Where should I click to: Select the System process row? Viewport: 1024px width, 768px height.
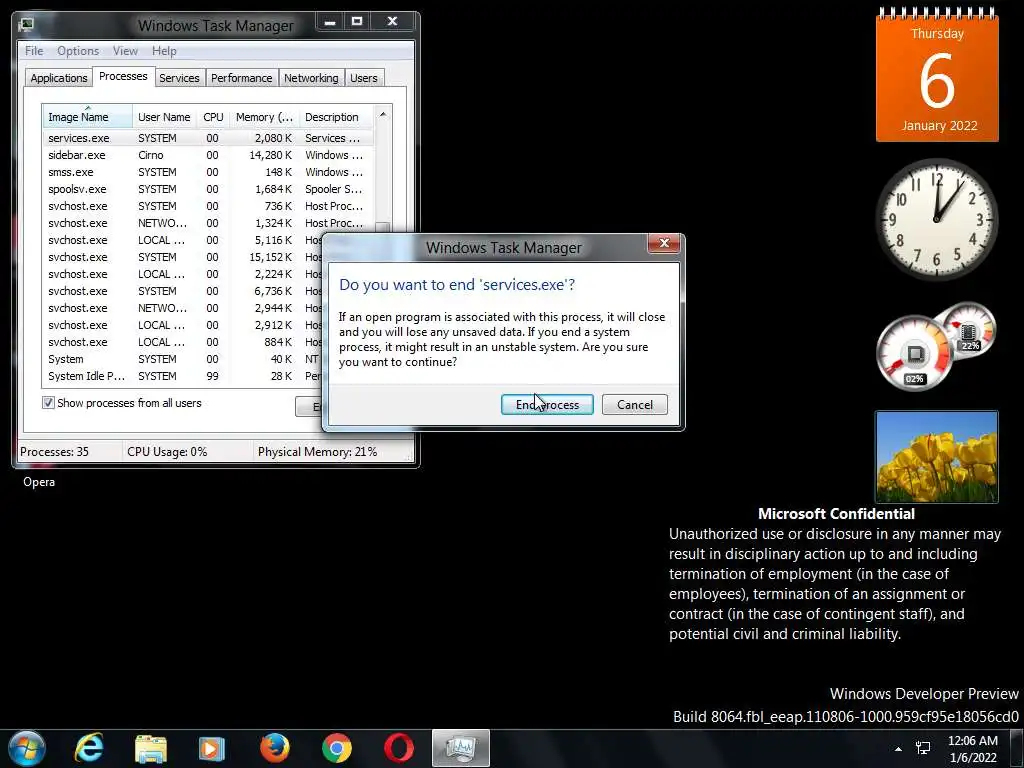pyautogui.click(x=183, y=359)
